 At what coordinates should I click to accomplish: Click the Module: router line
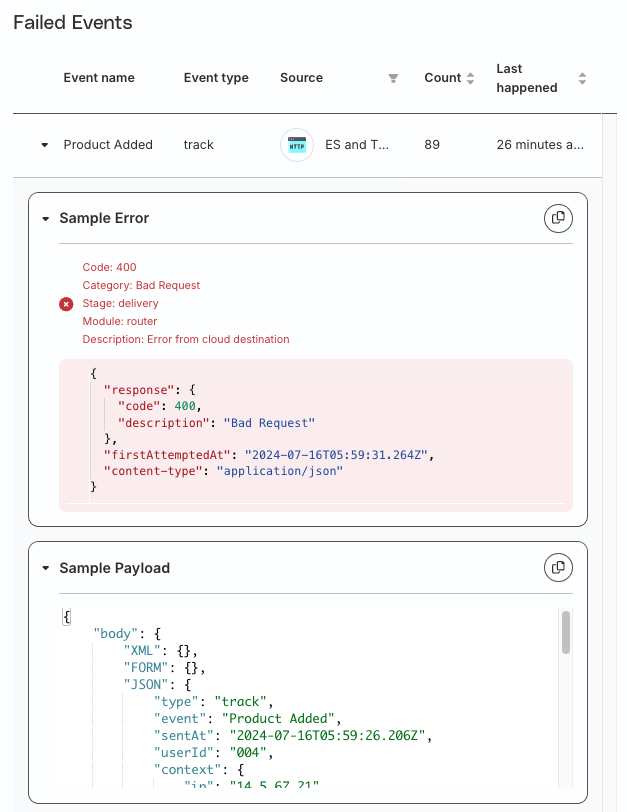coord(120,321)
